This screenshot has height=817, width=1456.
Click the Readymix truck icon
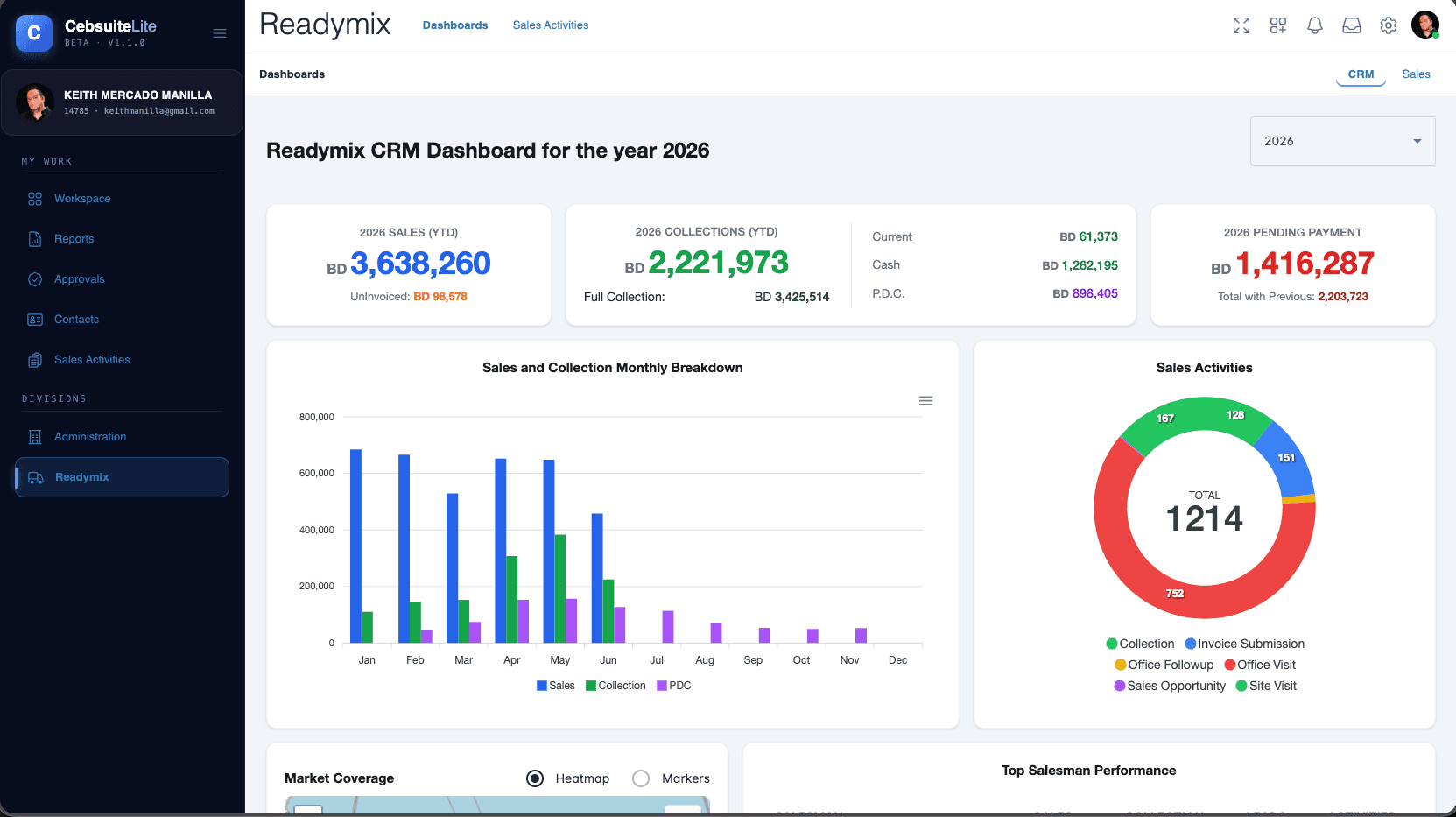[x=36, y=477]
